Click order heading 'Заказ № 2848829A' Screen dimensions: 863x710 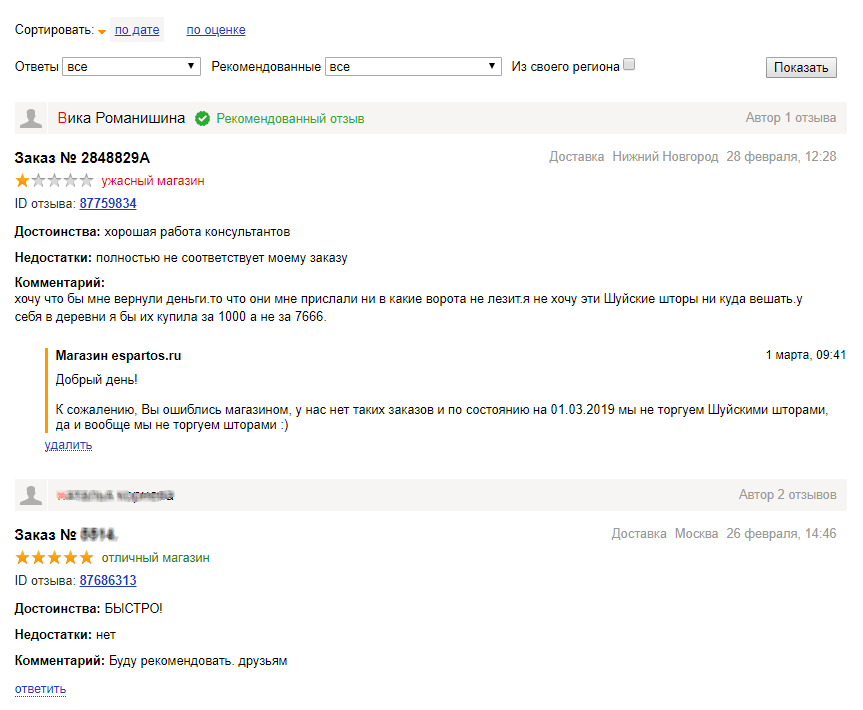click(82, 158)
